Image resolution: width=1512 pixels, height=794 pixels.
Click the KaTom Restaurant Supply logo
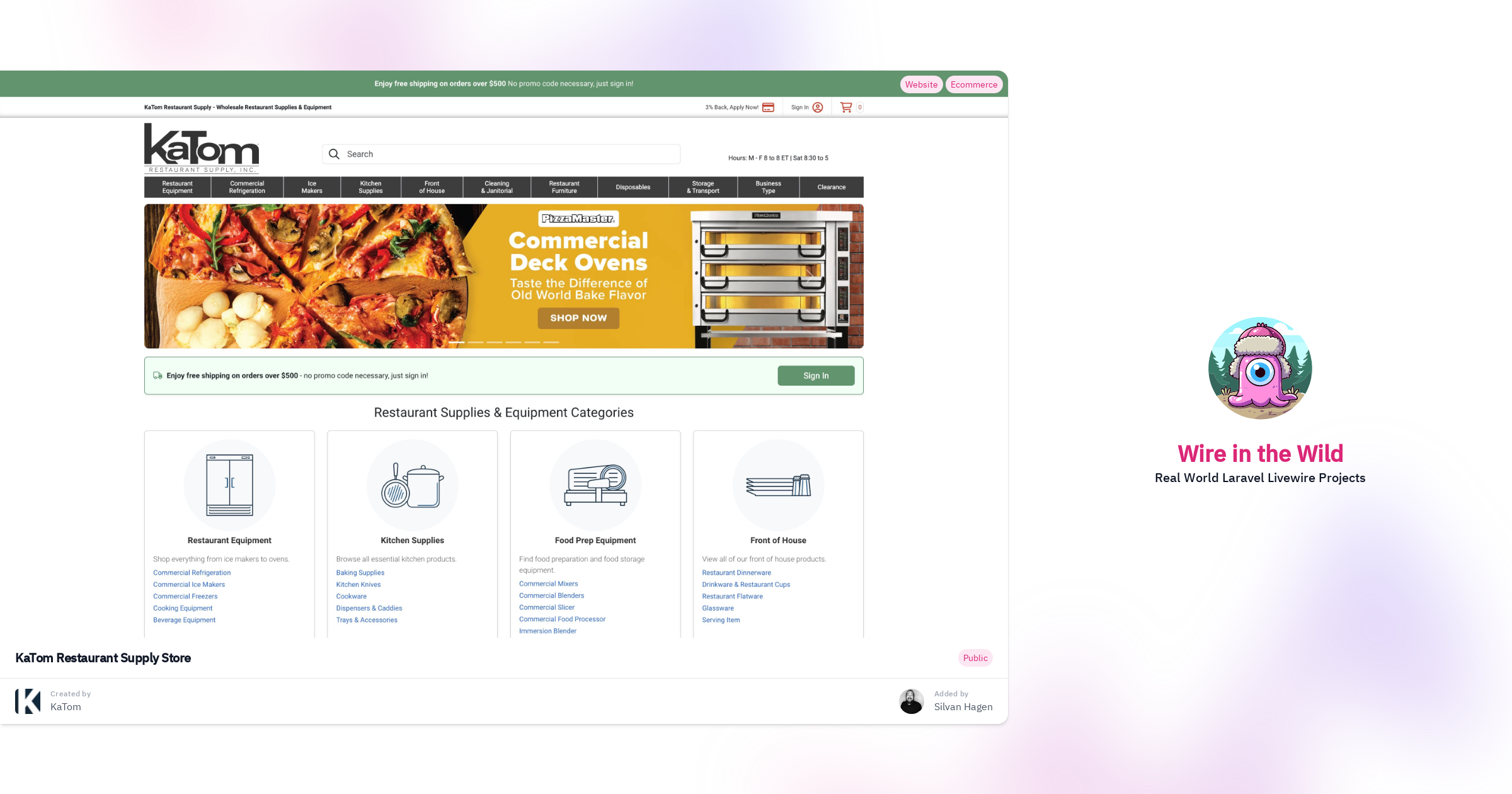202,149
